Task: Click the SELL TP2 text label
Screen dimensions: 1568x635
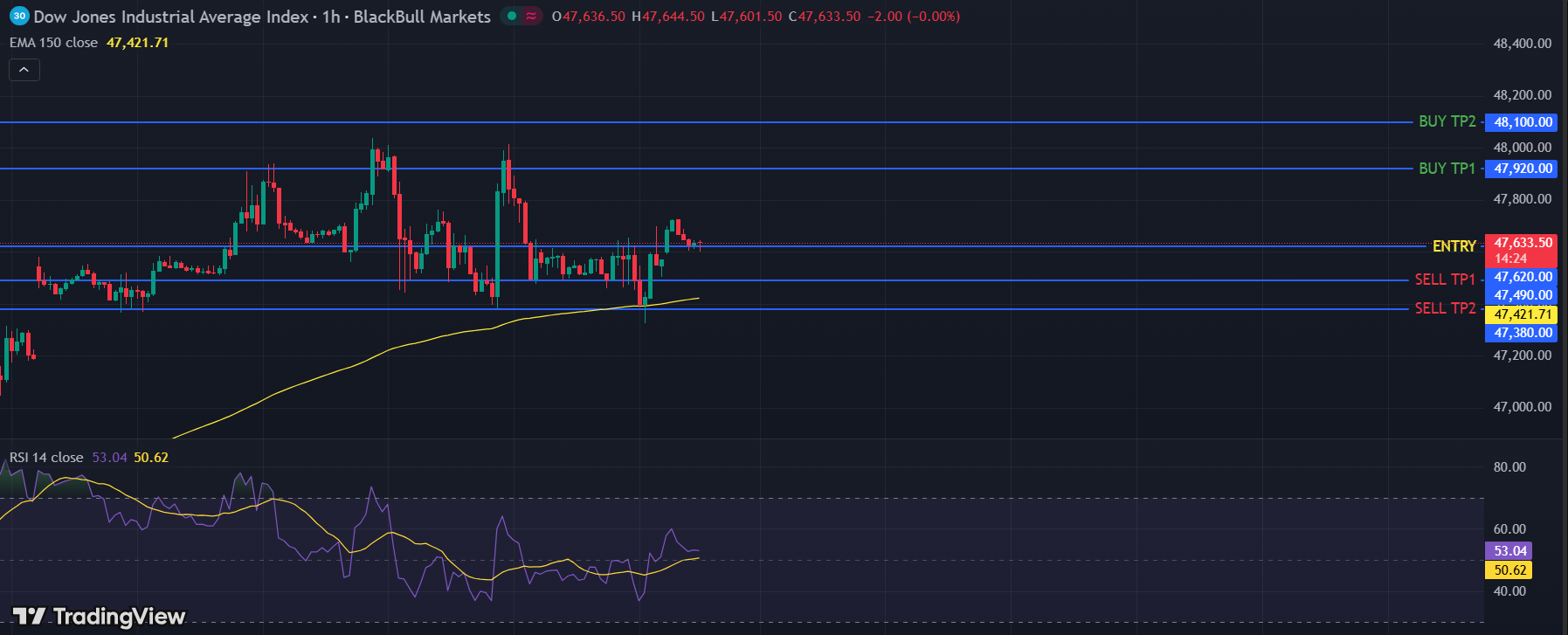Action: pos(1445,308)
